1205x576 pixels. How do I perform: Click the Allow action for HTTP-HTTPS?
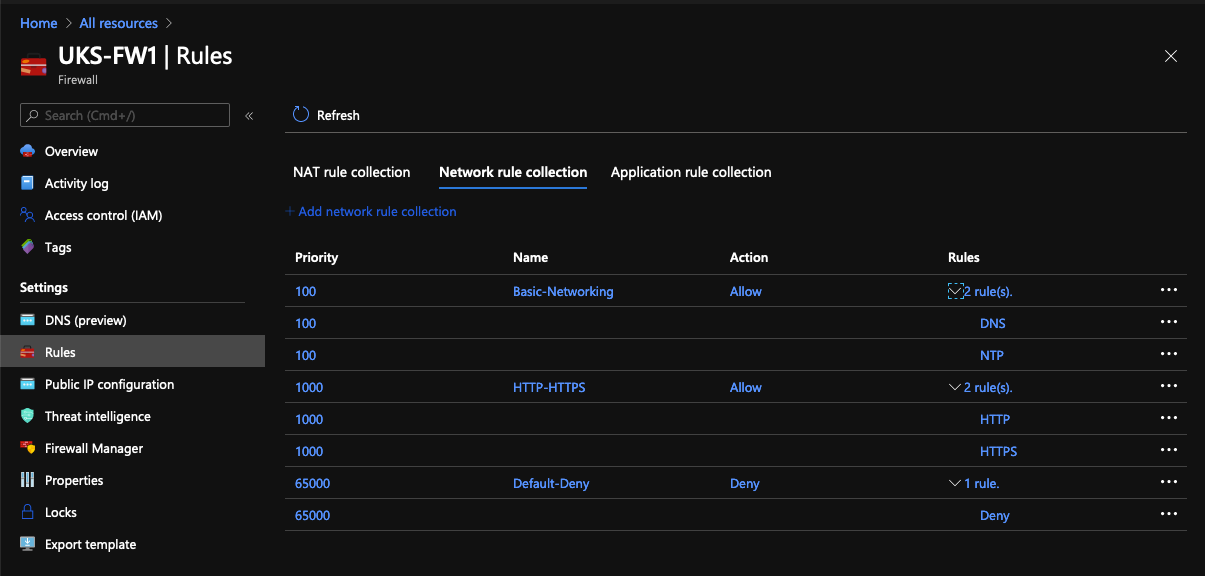tap(746, 387)
